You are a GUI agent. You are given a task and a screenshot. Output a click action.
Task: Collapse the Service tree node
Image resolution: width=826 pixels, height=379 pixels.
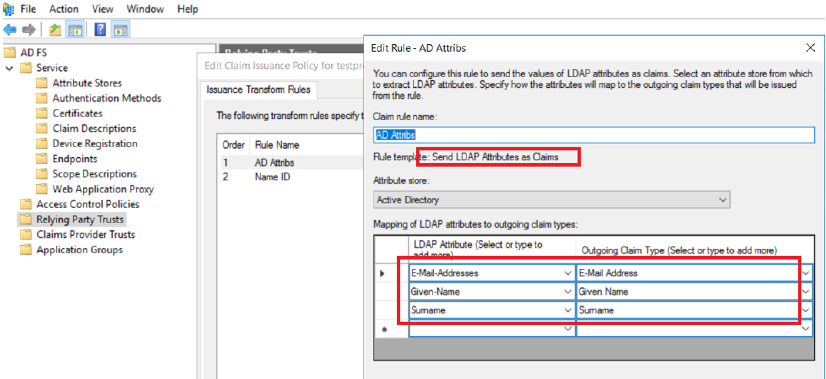[x=9, y=68]
